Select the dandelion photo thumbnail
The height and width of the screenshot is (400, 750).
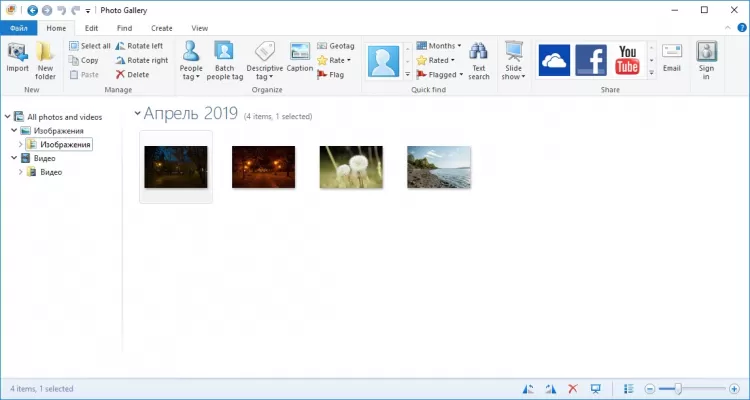tap(351, 166)
